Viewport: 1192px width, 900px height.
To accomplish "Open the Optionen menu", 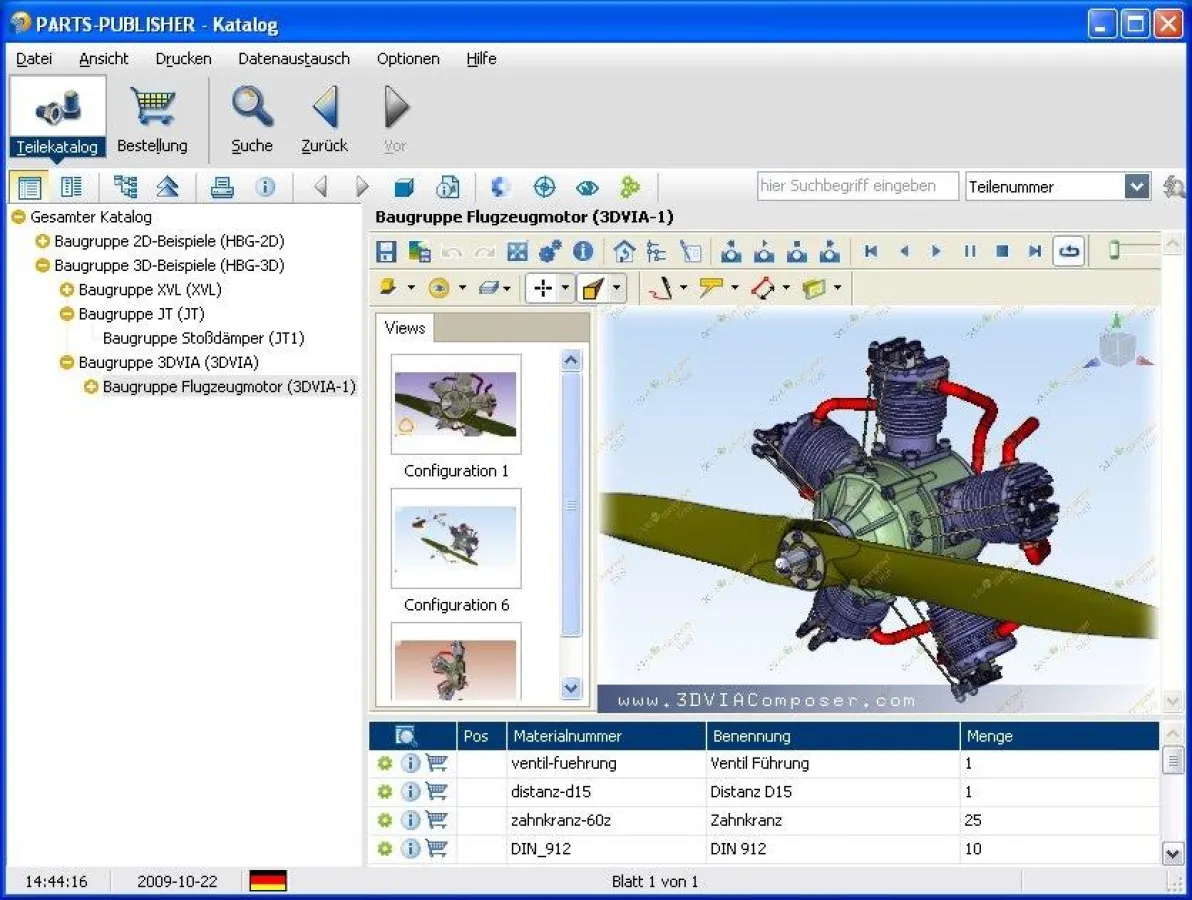I will point(408,59).
